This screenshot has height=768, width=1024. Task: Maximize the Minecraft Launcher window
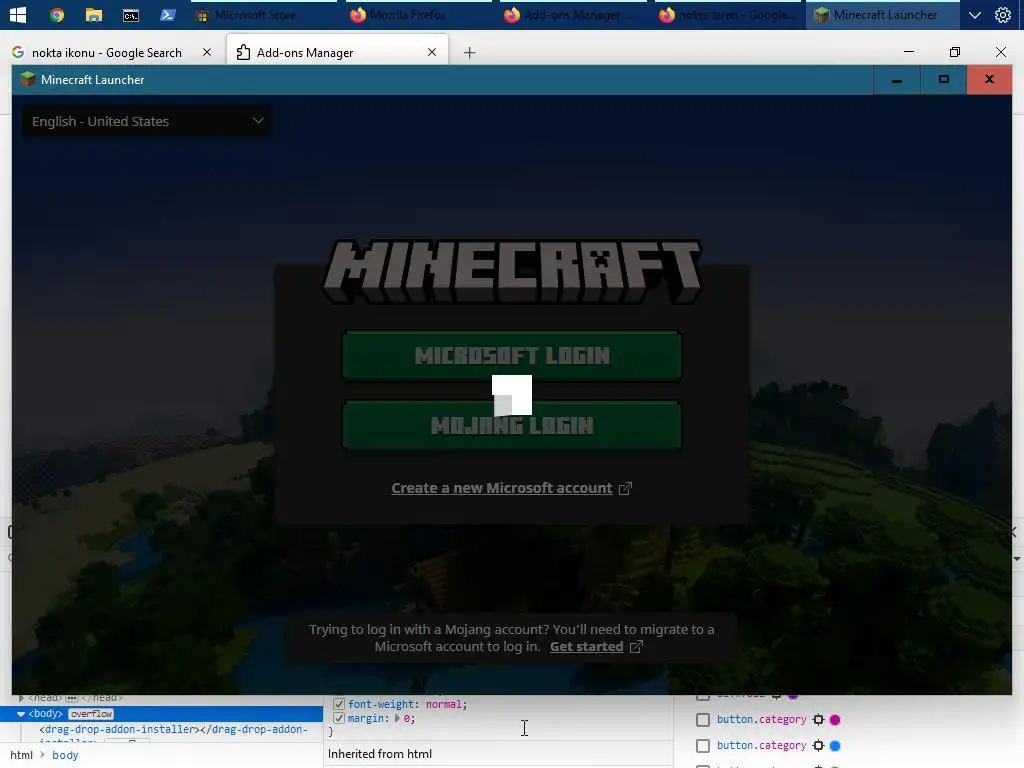point(944,80)
